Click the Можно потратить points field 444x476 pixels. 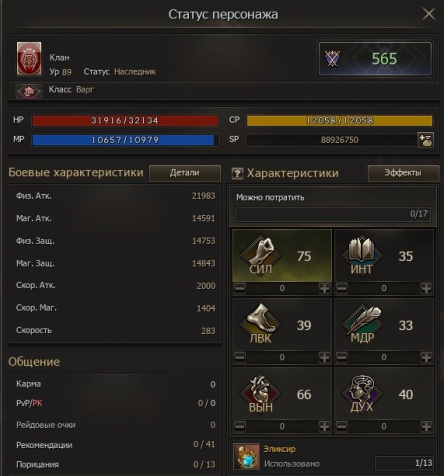333,214
